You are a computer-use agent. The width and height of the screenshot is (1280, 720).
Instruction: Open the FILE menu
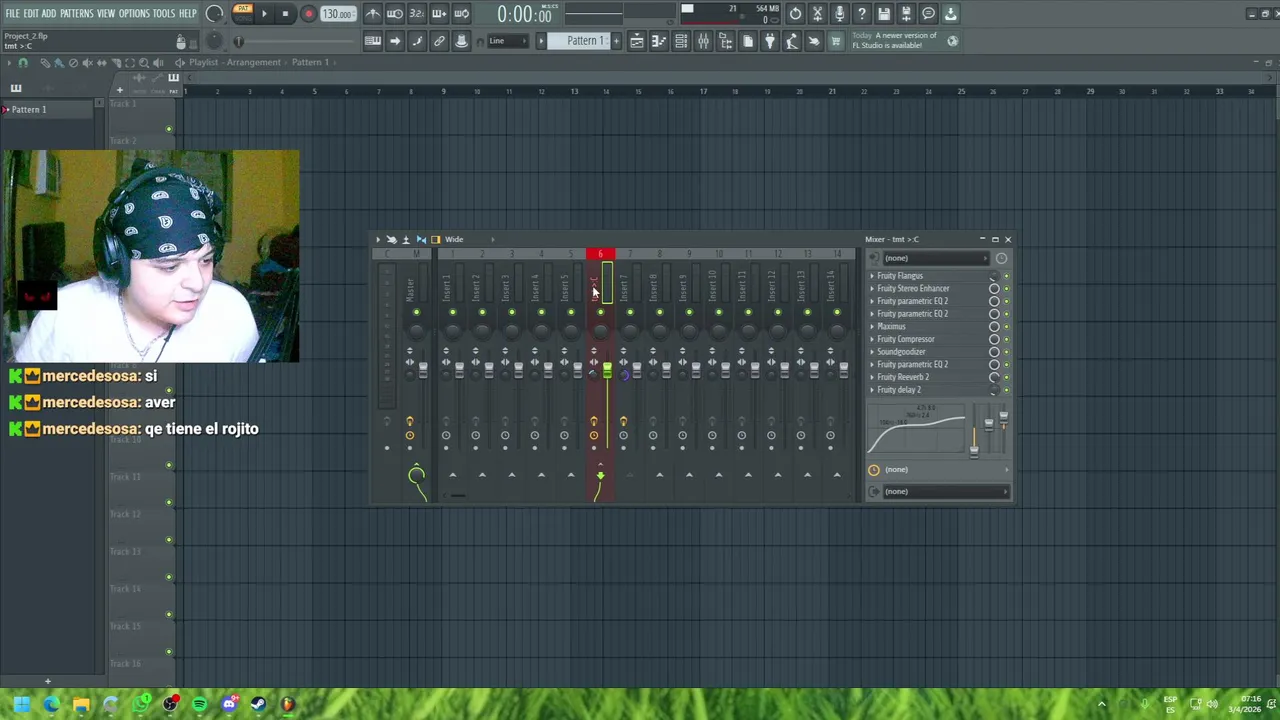(12, 14)
